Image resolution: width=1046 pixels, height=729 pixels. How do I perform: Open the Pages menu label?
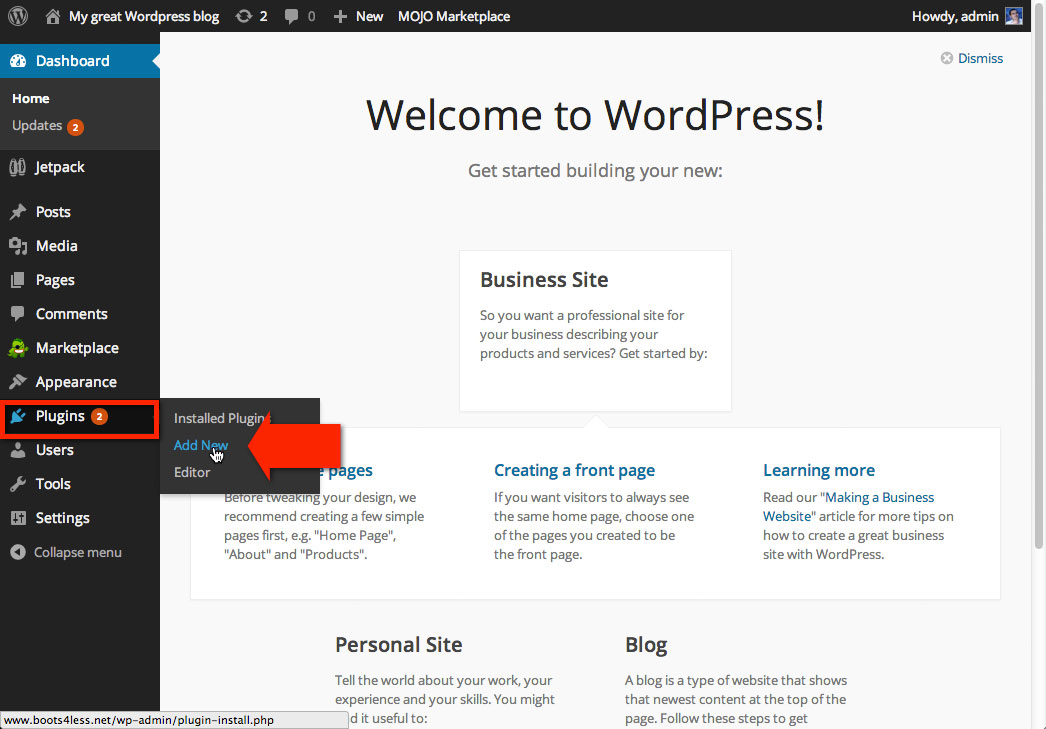[x=55, y=280]
